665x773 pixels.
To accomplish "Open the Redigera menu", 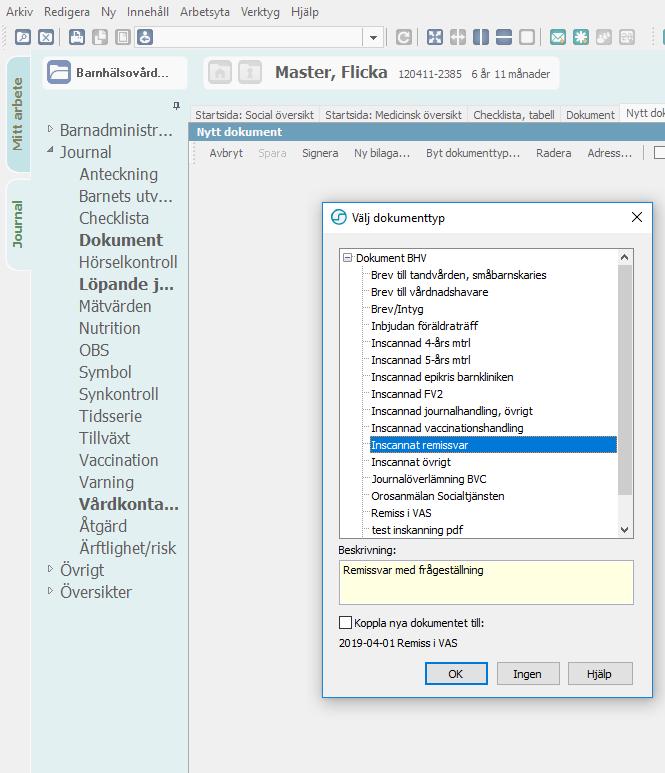I will point(67,12).
